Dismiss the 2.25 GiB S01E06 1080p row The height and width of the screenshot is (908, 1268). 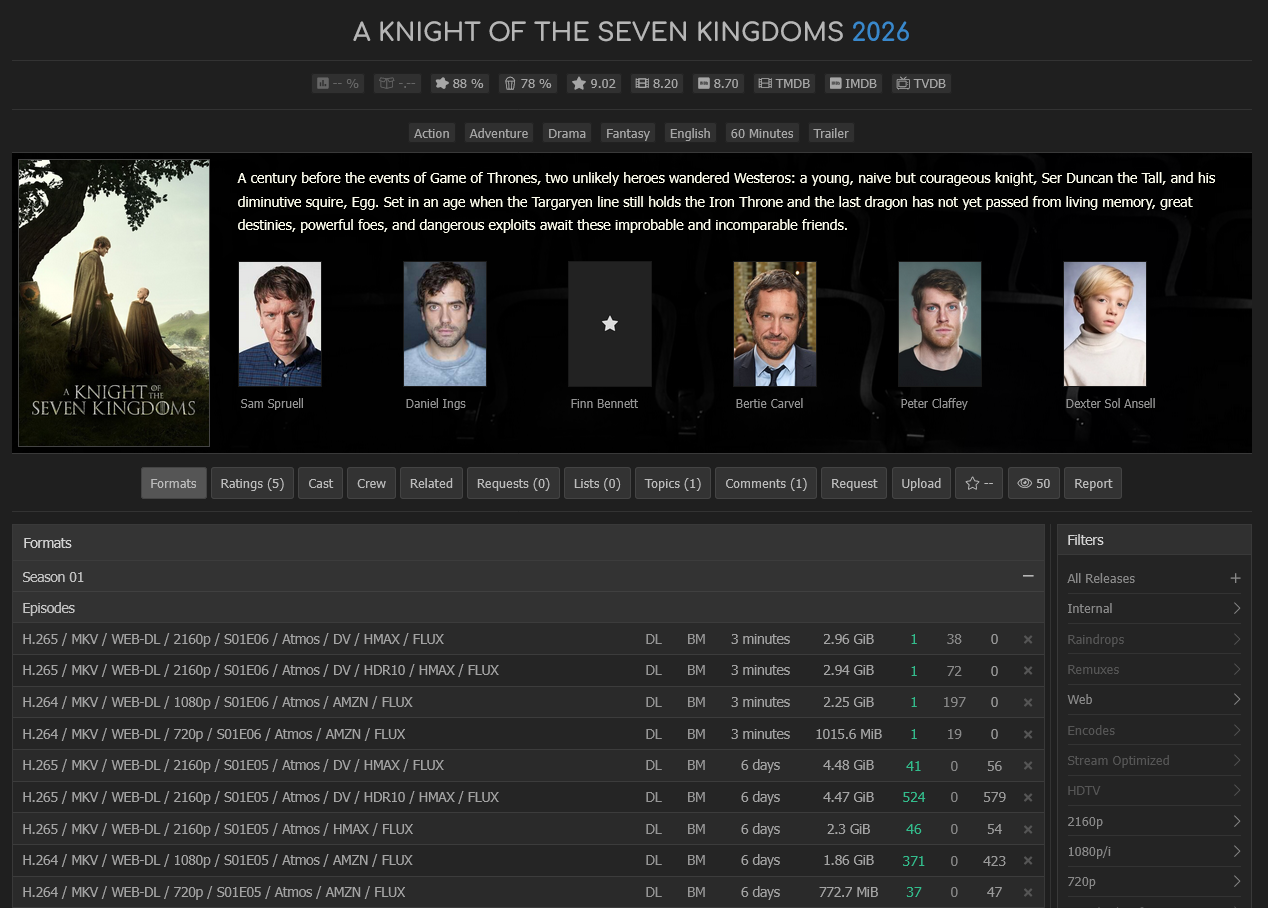[1027, 702]
